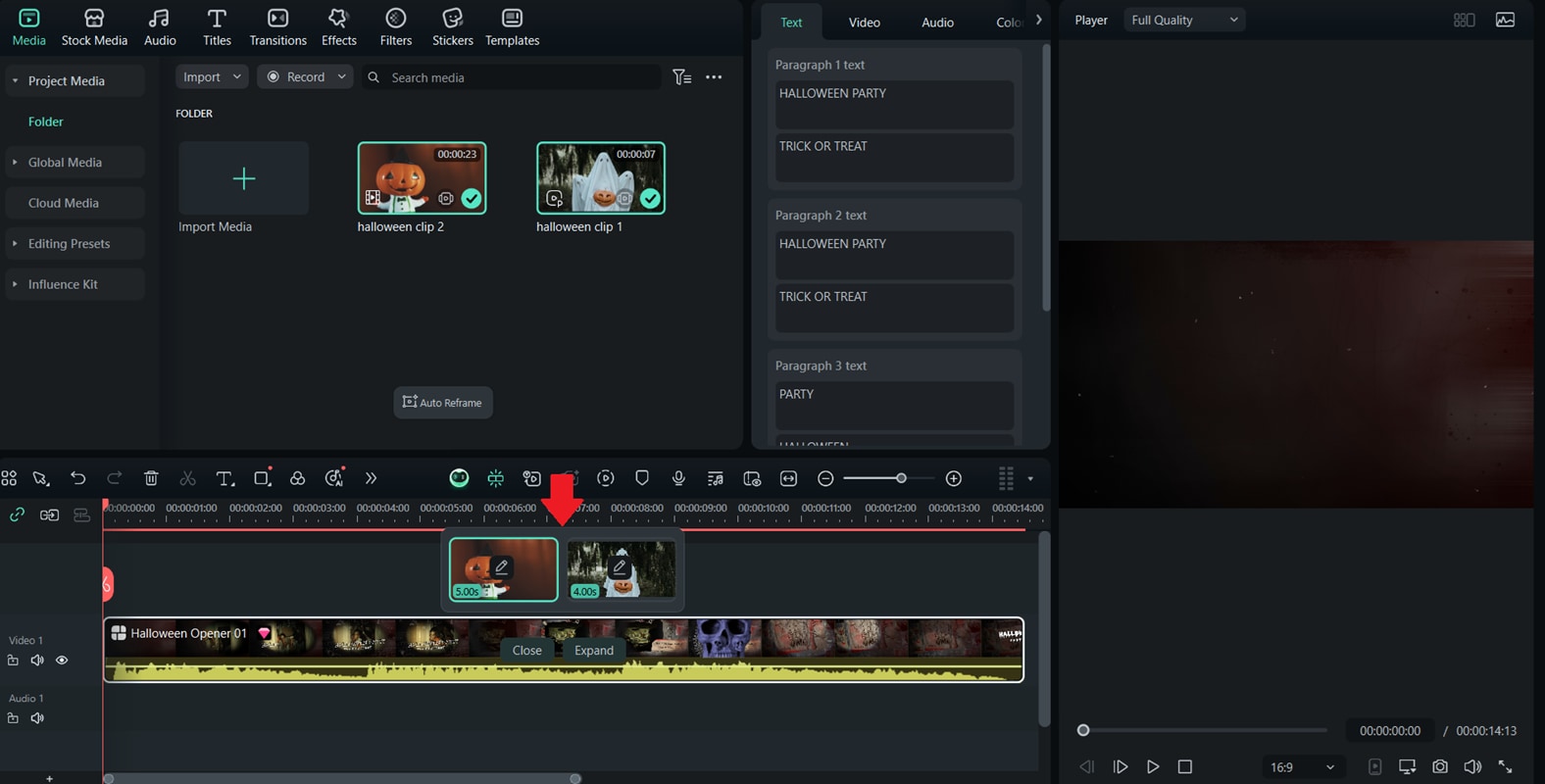Image resolution: width=1545 pixels, height=784 pixels.
Task: Click the green AI assistant face icon
Action: click(459, 478)
